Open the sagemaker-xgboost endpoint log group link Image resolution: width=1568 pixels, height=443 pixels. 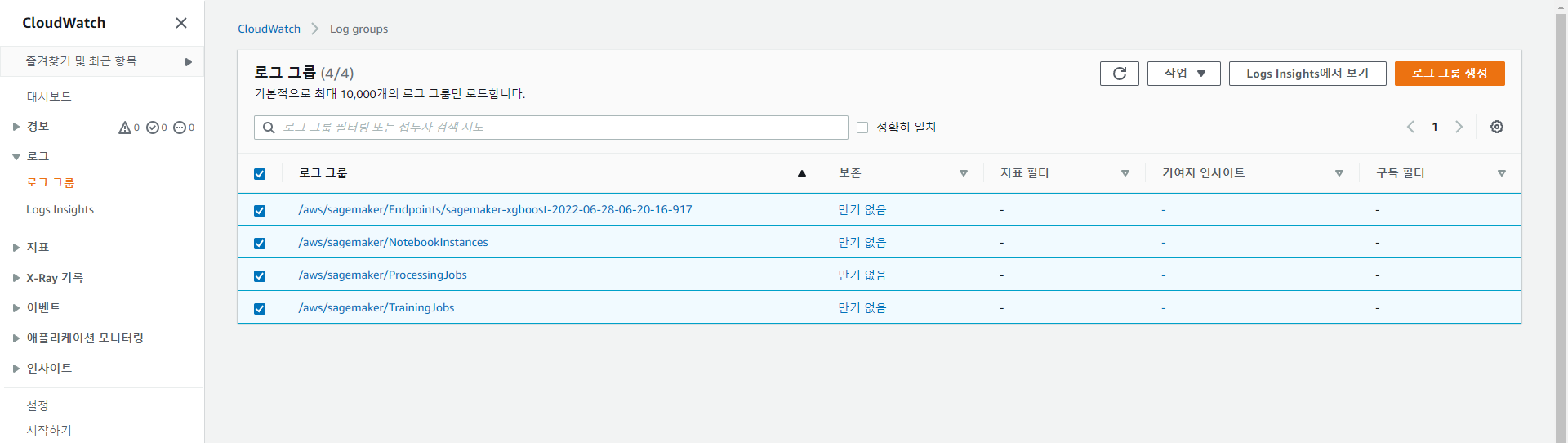pyautogui.click(x=495, y=210)
